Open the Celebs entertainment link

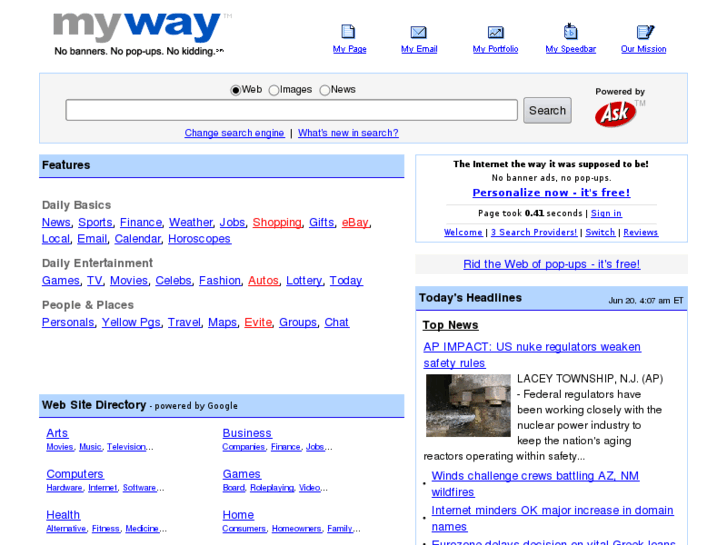(173, 281)
